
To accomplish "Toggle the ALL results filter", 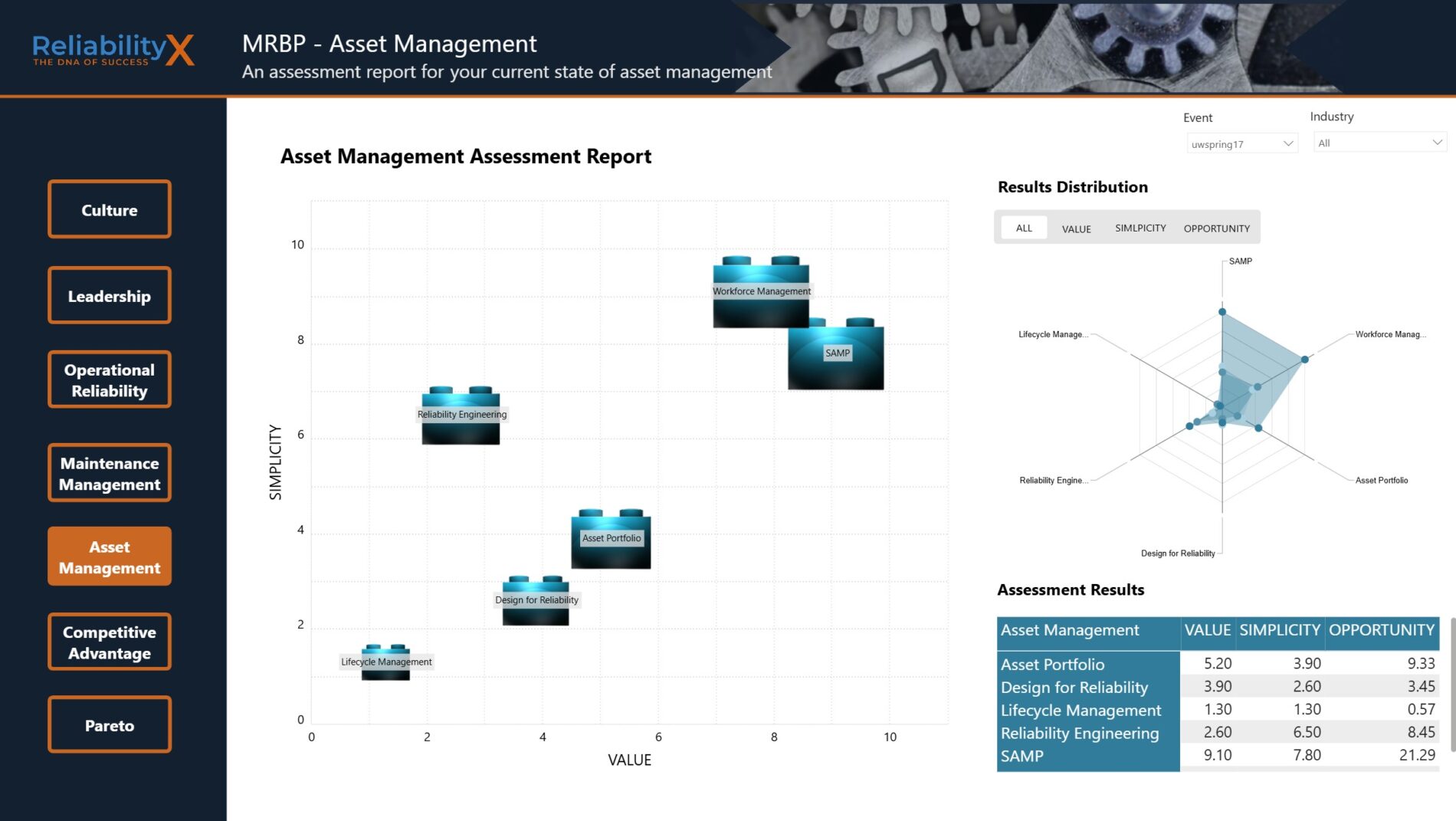I will 1024,228.
